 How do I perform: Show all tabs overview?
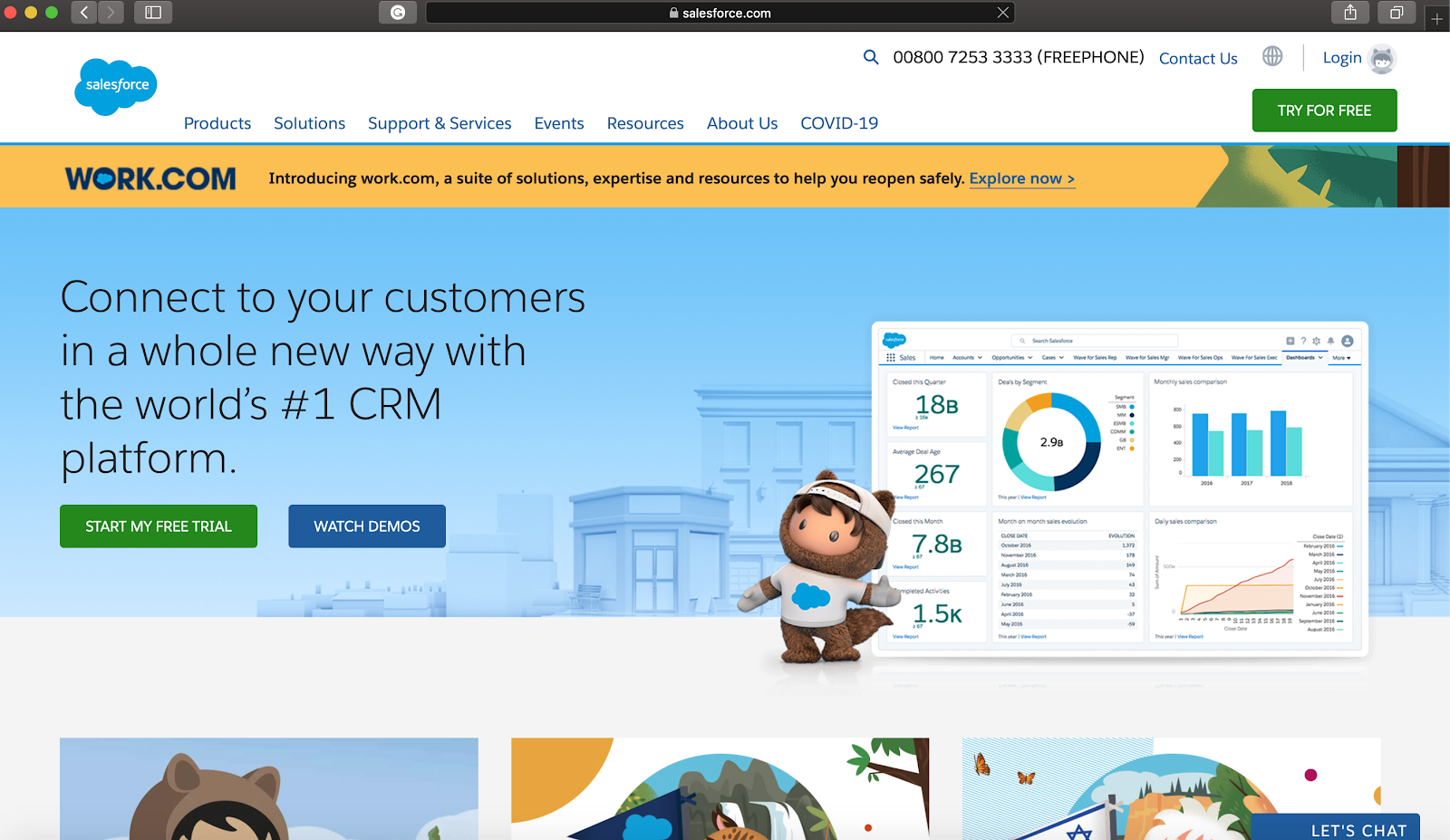1397,13
